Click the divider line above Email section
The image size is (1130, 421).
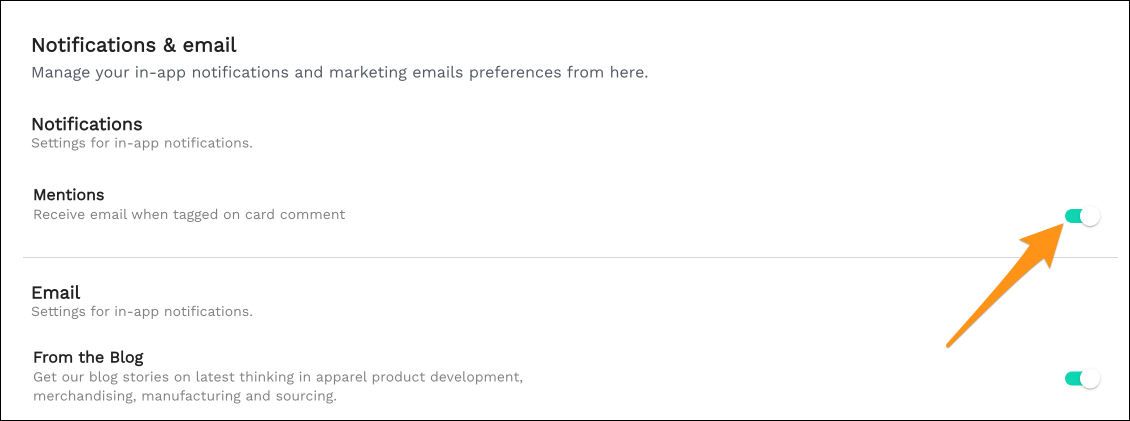point(570,258)
